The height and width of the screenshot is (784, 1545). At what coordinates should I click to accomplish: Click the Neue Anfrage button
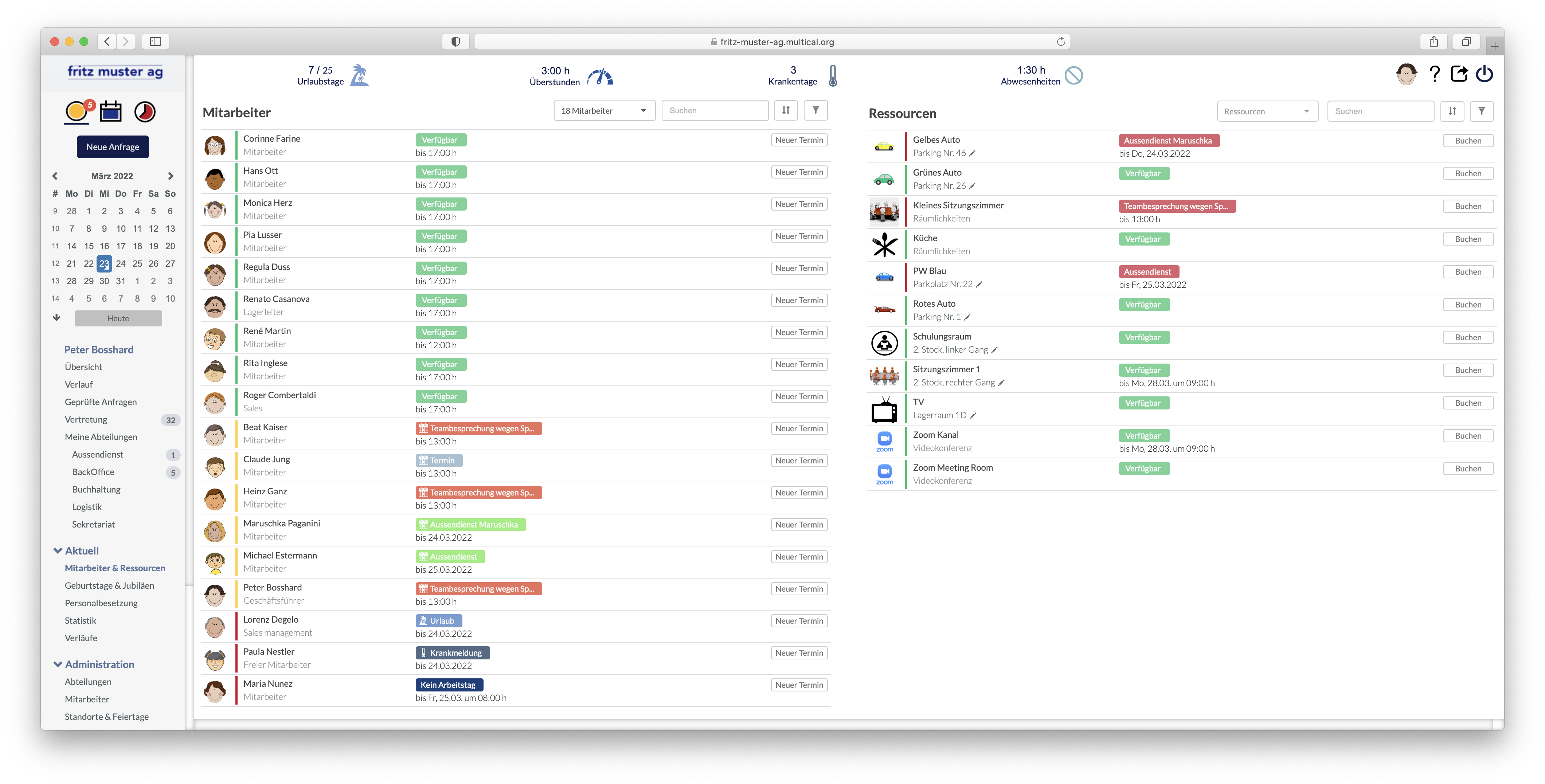113,147
